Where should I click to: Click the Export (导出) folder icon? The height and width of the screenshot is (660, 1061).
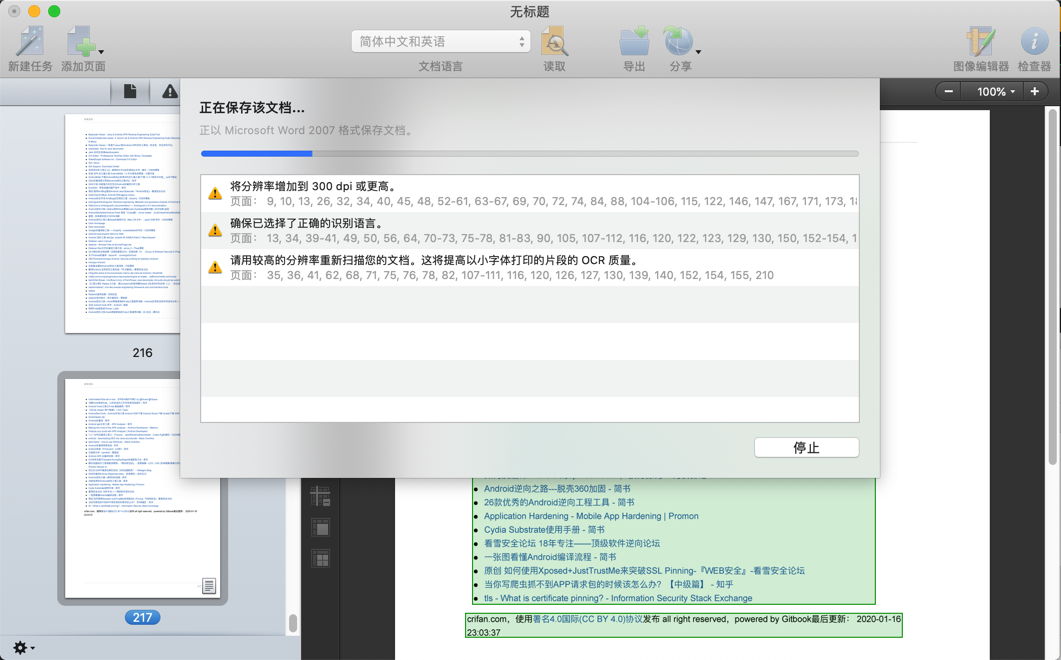coord(634,41)
